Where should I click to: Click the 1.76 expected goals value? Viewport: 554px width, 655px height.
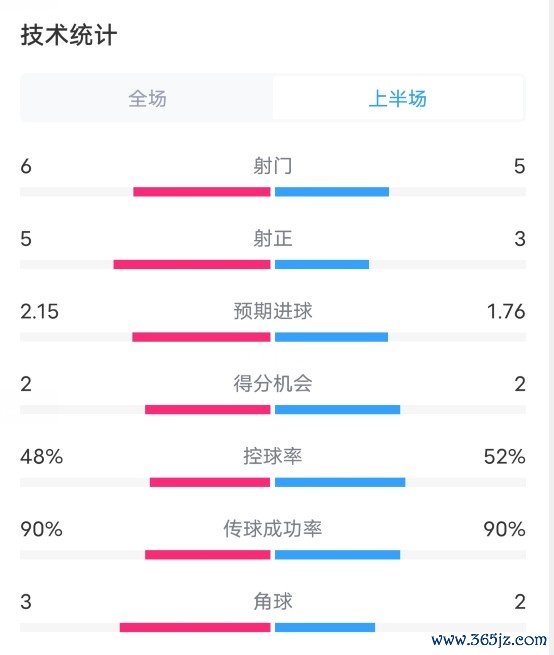pyautogui.click(x=506, y=312)
